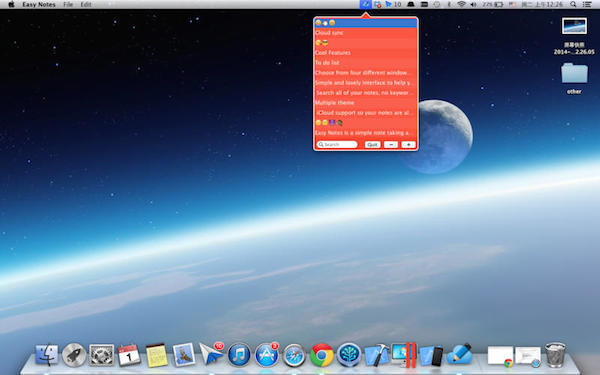The width and height of the screenshot is (600, 375).
Task: Click the Time Machine clock menu bar icon
Action: pyautogui.click(x=437, y=5)
